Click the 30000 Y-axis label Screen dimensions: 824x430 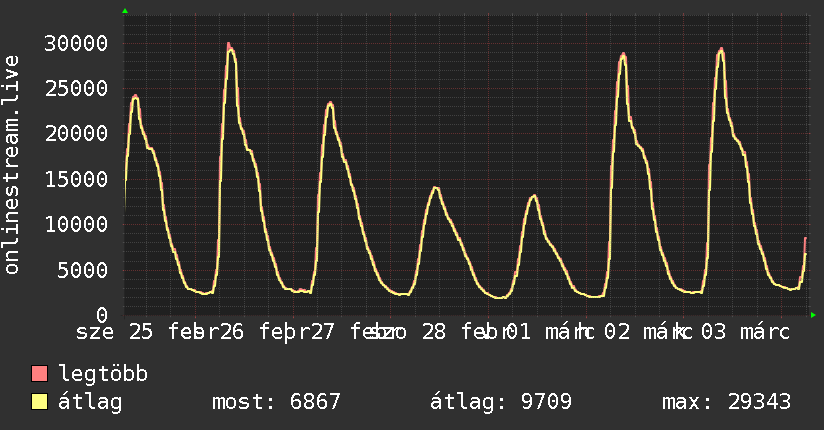click(x=76, y=43)
